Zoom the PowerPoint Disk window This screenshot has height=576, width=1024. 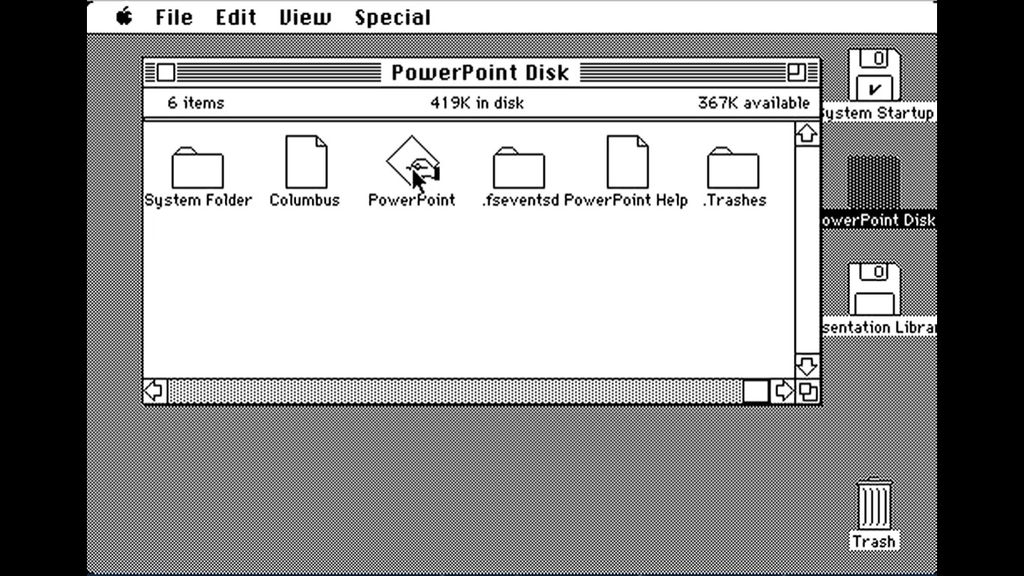pyautogui.click(x=796, y=72)
